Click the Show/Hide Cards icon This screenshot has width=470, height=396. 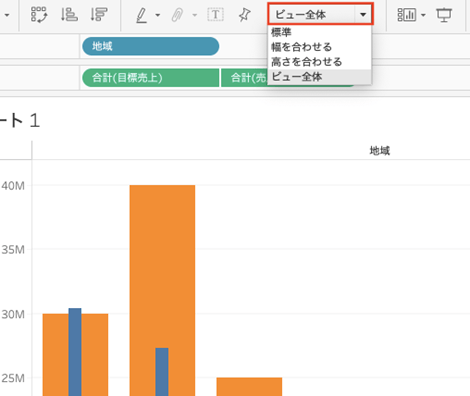pos(406,15)
